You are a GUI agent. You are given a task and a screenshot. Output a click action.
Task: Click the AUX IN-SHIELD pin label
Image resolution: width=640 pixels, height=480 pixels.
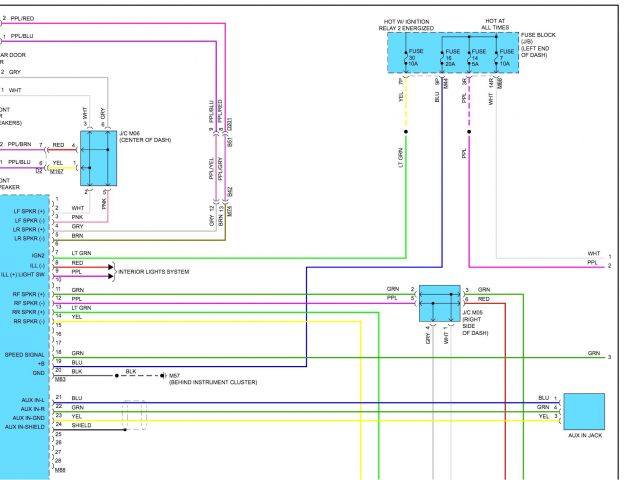[x=25, y=426]
